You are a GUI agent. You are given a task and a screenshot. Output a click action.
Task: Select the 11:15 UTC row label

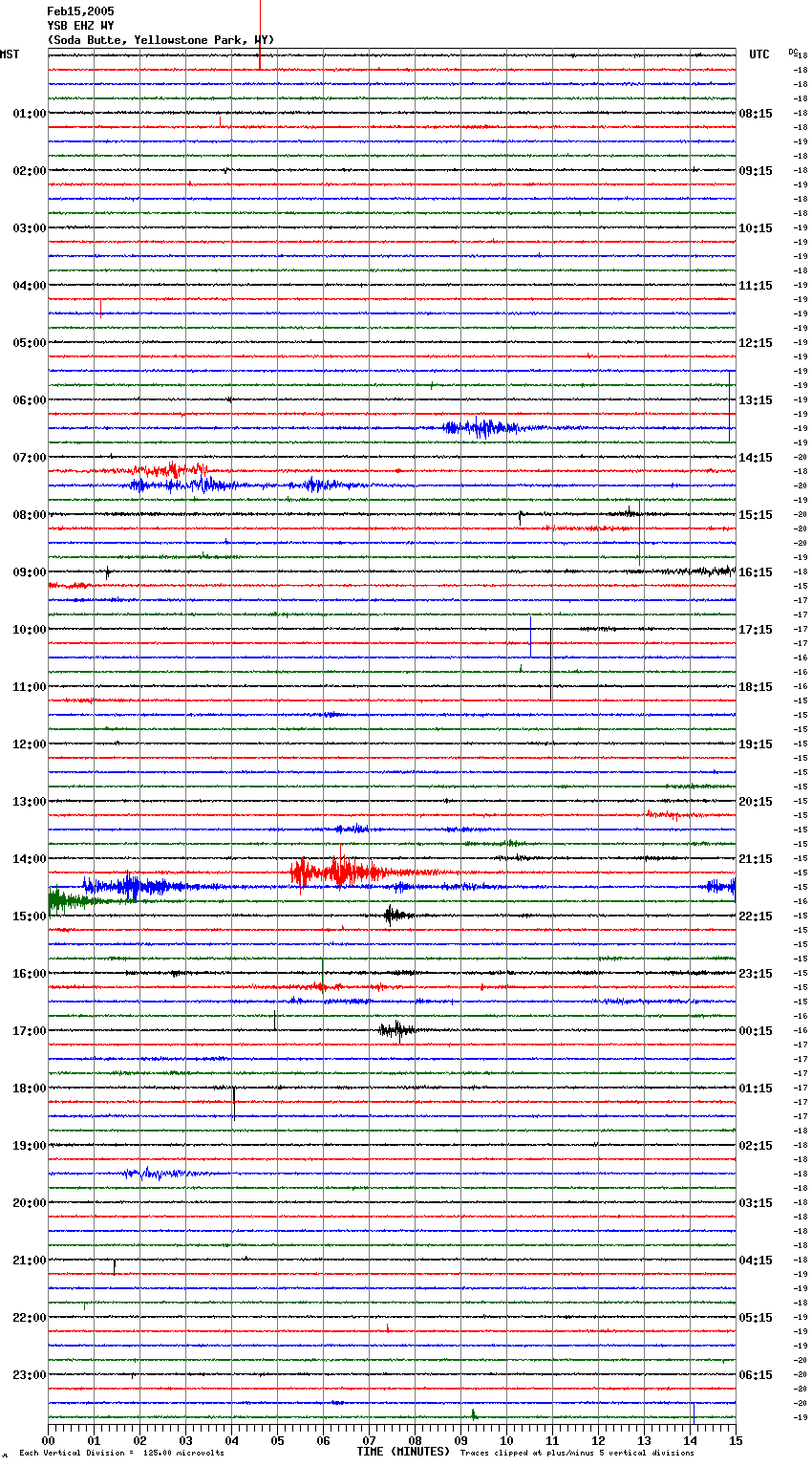click(x=756, y=286)
